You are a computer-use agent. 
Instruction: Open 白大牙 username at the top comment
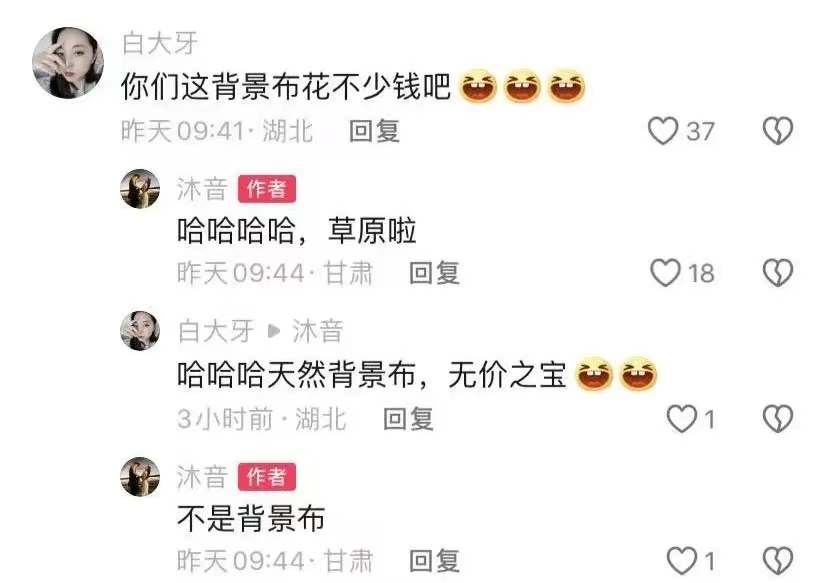click(160, 43)
